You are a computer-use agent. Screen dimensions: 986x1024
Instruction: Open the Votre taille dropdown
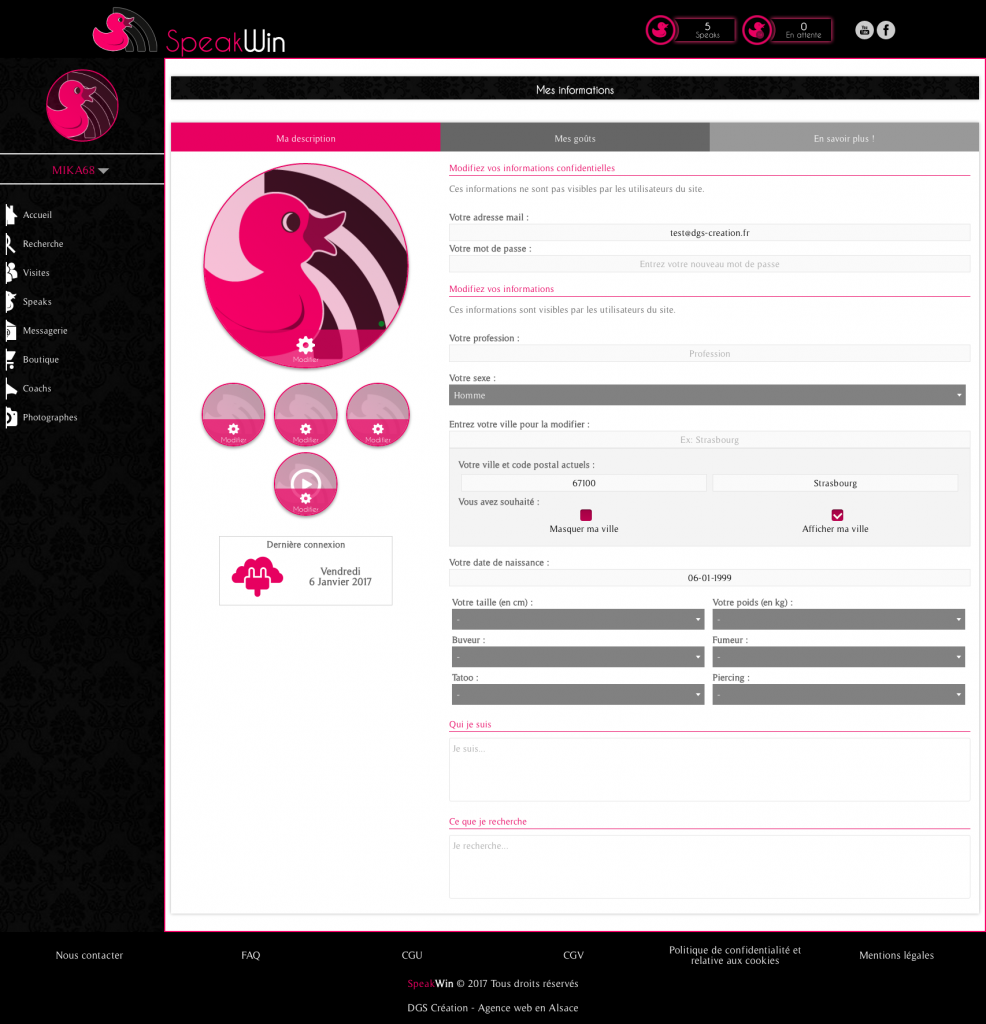coord(578,620)
